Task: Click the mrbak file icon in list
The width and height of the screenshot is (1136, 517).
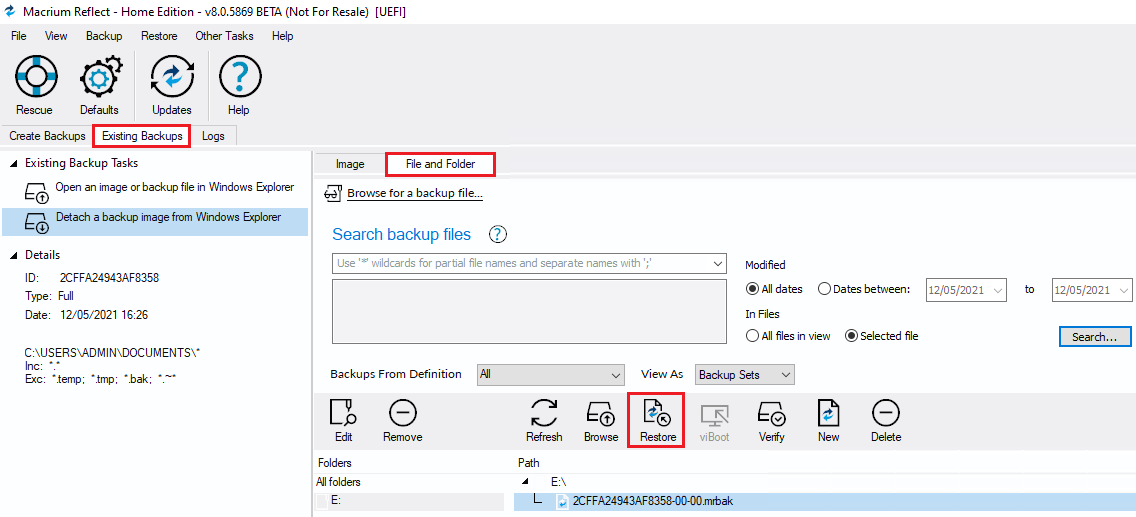Action: [x=562, y=501]
